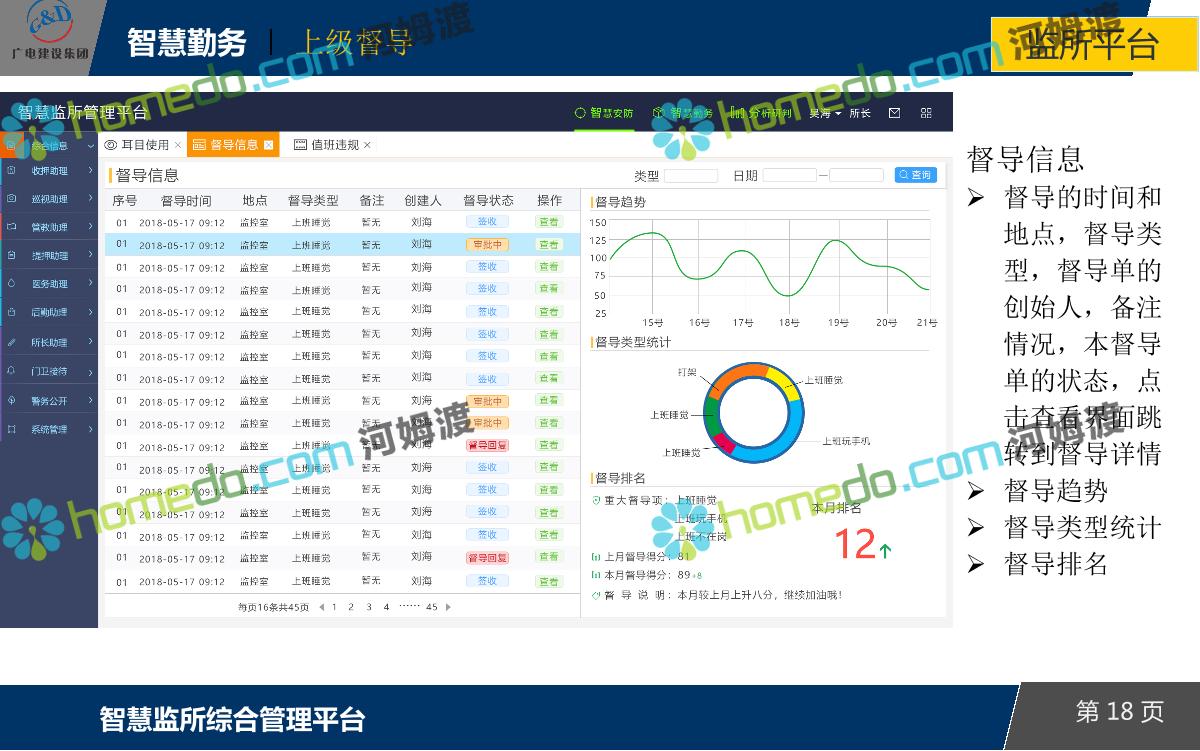
Task: Expand the 门卫接待 sidebar chevron
Action: pos(90,371)
